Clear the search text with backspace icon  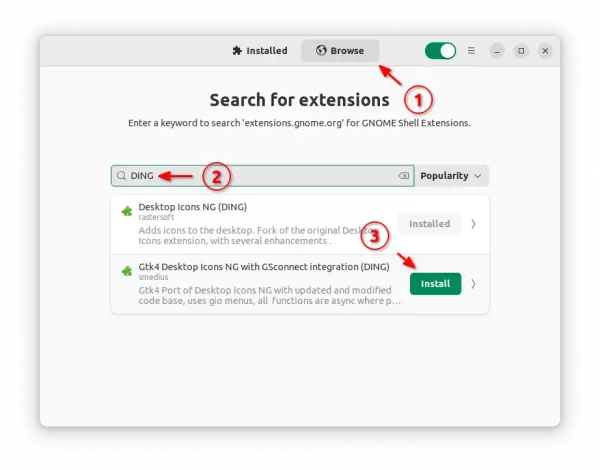404,176
